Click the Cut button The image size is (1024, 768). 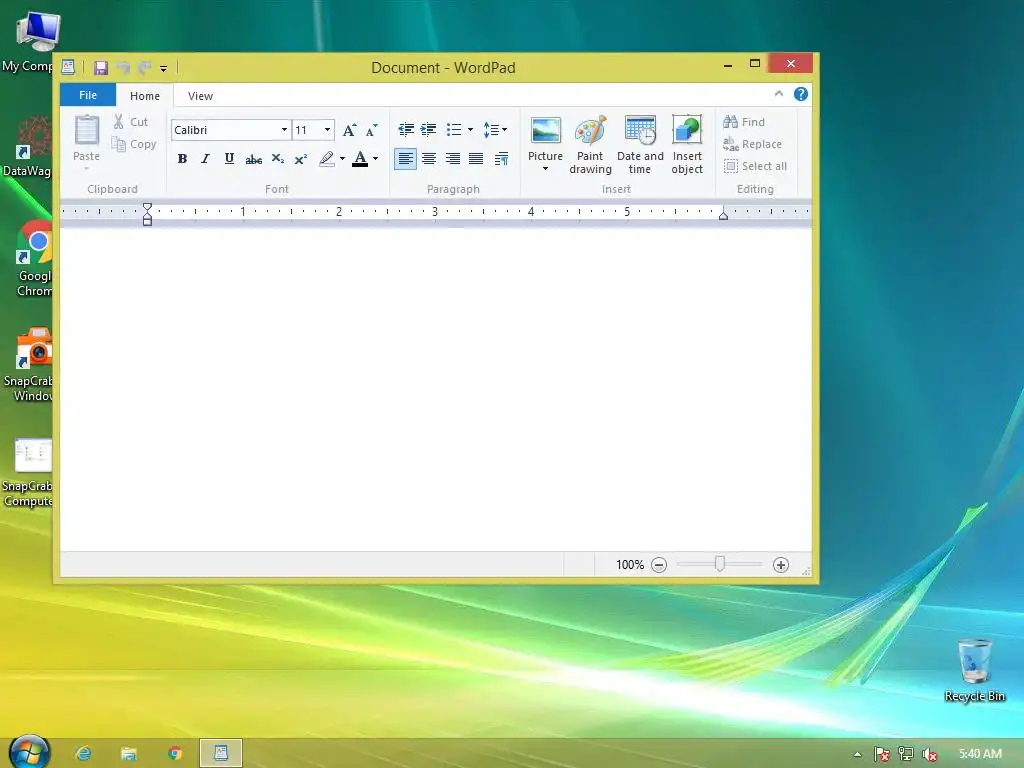tap(131, 121)
